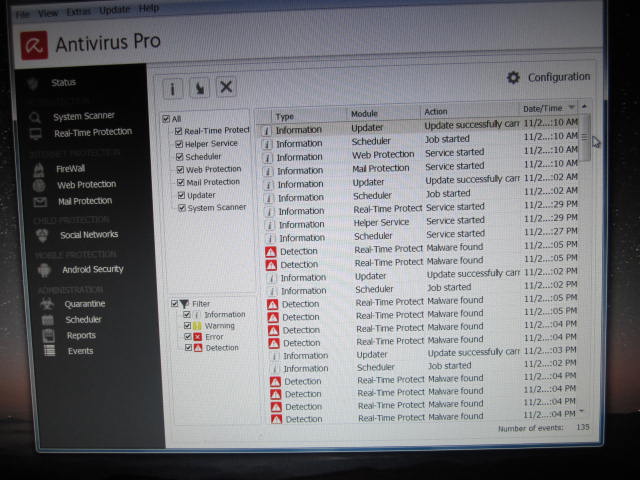
Task: Click the filter funnel icon
Action: click(x=184, y=304)
